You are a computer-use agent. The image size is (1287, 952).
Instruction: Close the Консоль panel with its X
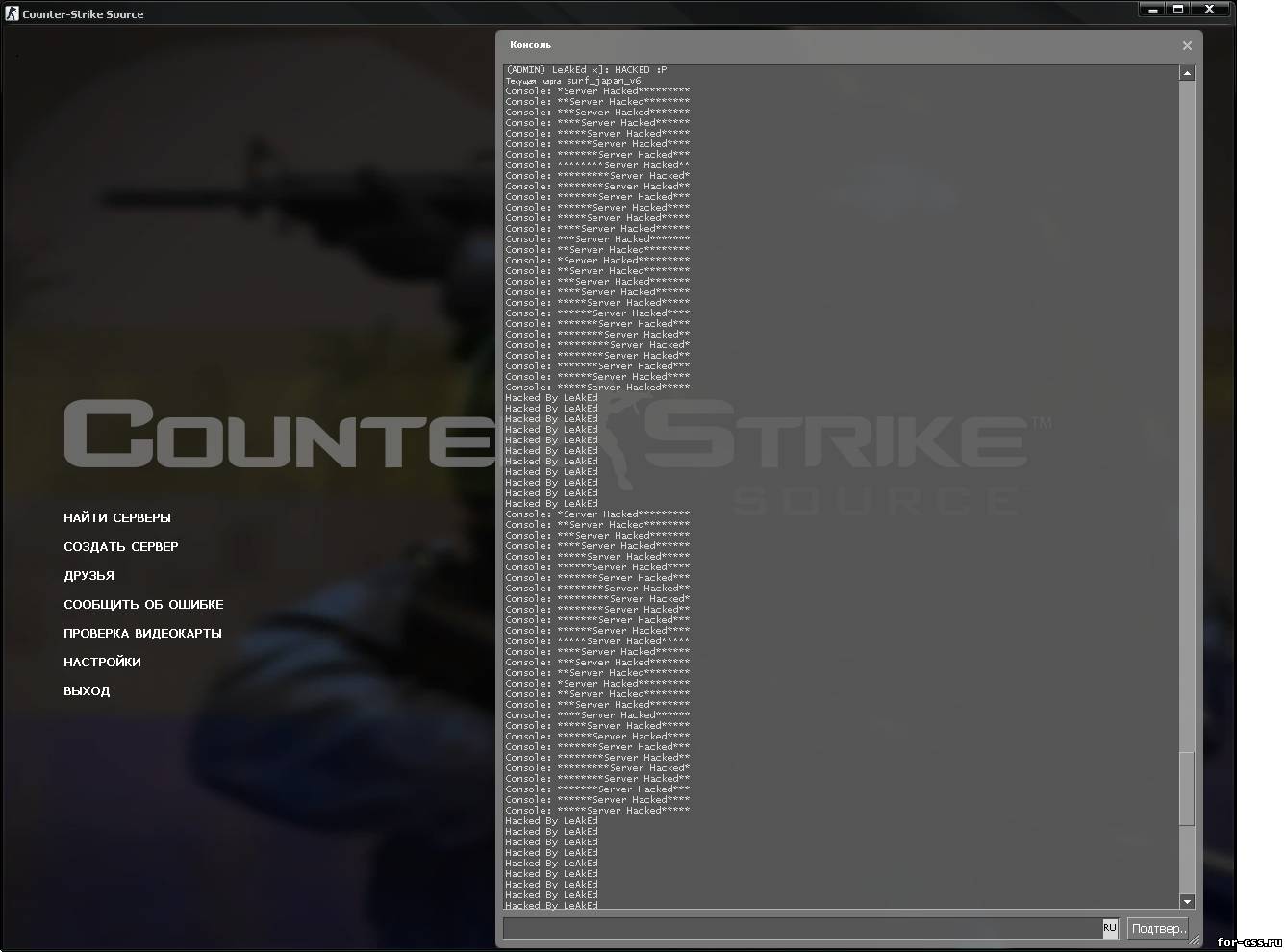1187,45
